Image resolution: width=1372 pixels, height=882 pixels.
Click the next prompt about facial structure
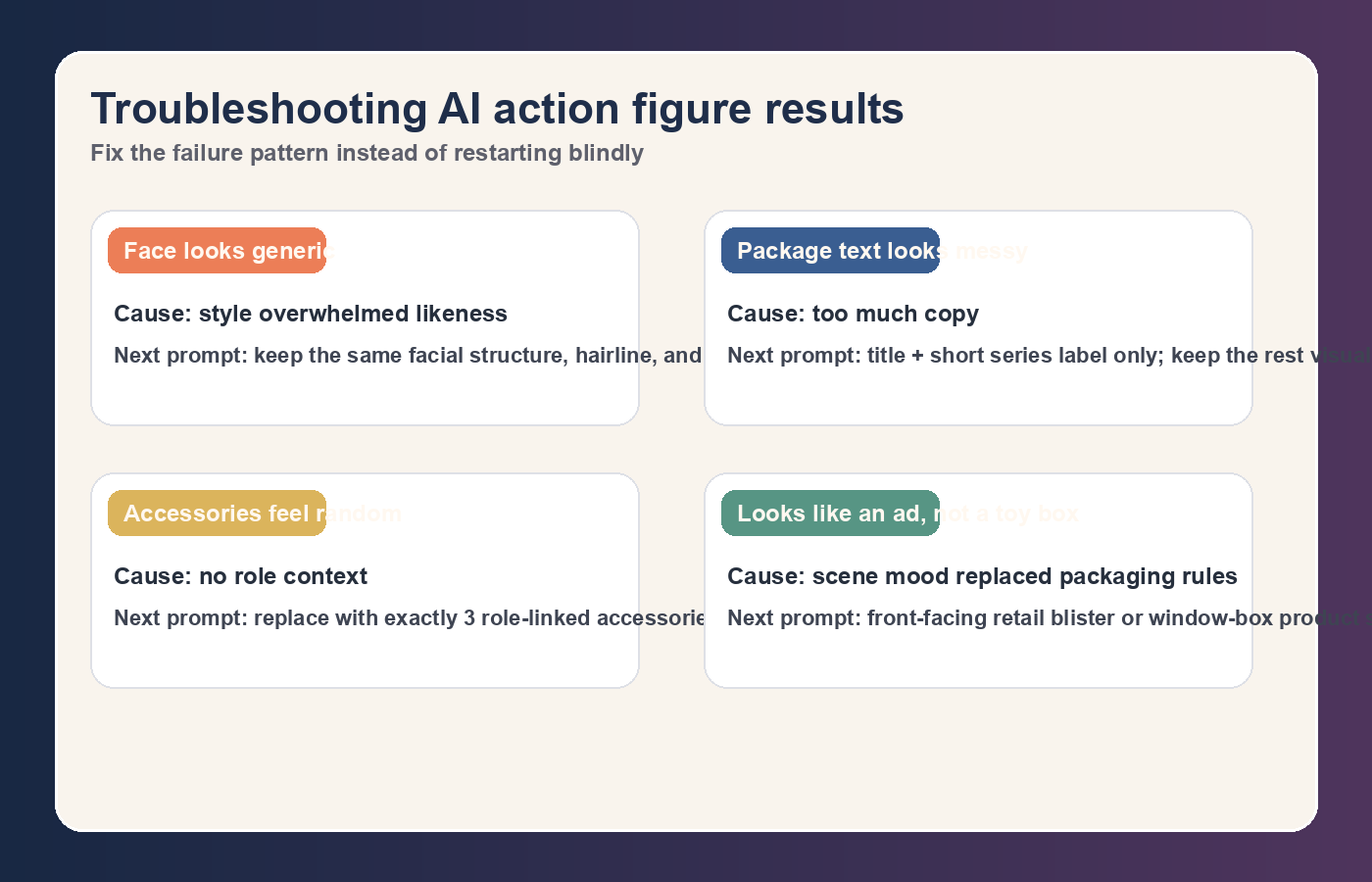[x=408, y=355]
